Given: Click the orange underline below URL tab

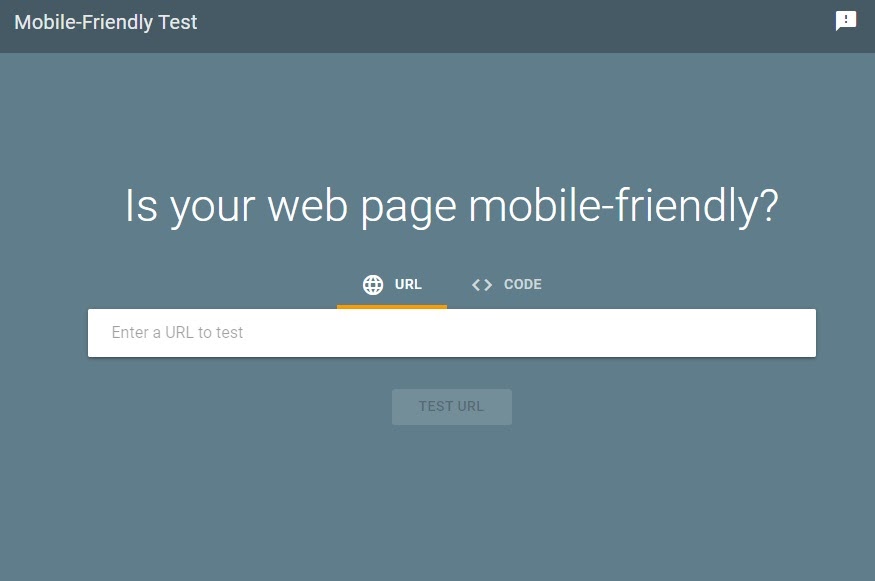Looking at the screenshot, I should (x=392, y=306).
